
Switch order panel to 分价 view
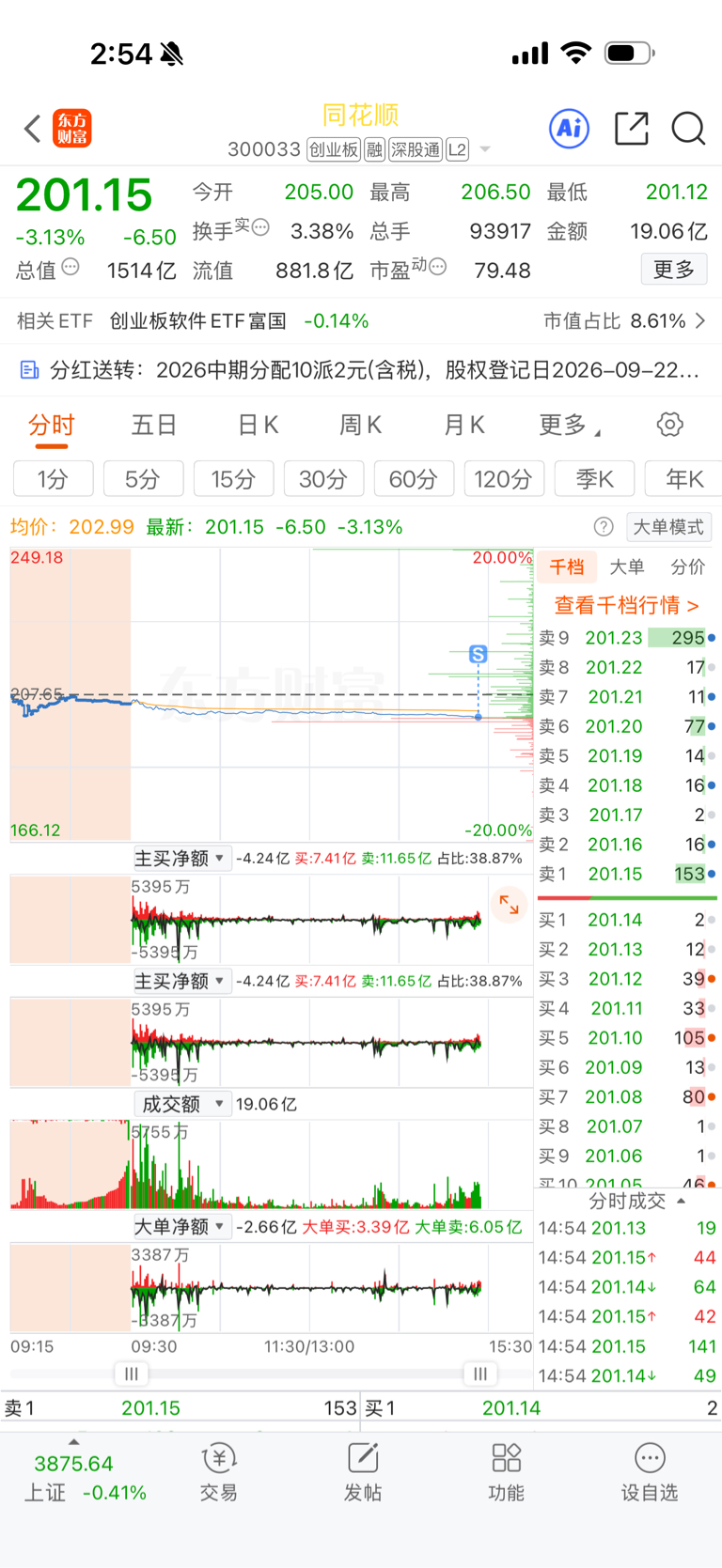point(687,567)
